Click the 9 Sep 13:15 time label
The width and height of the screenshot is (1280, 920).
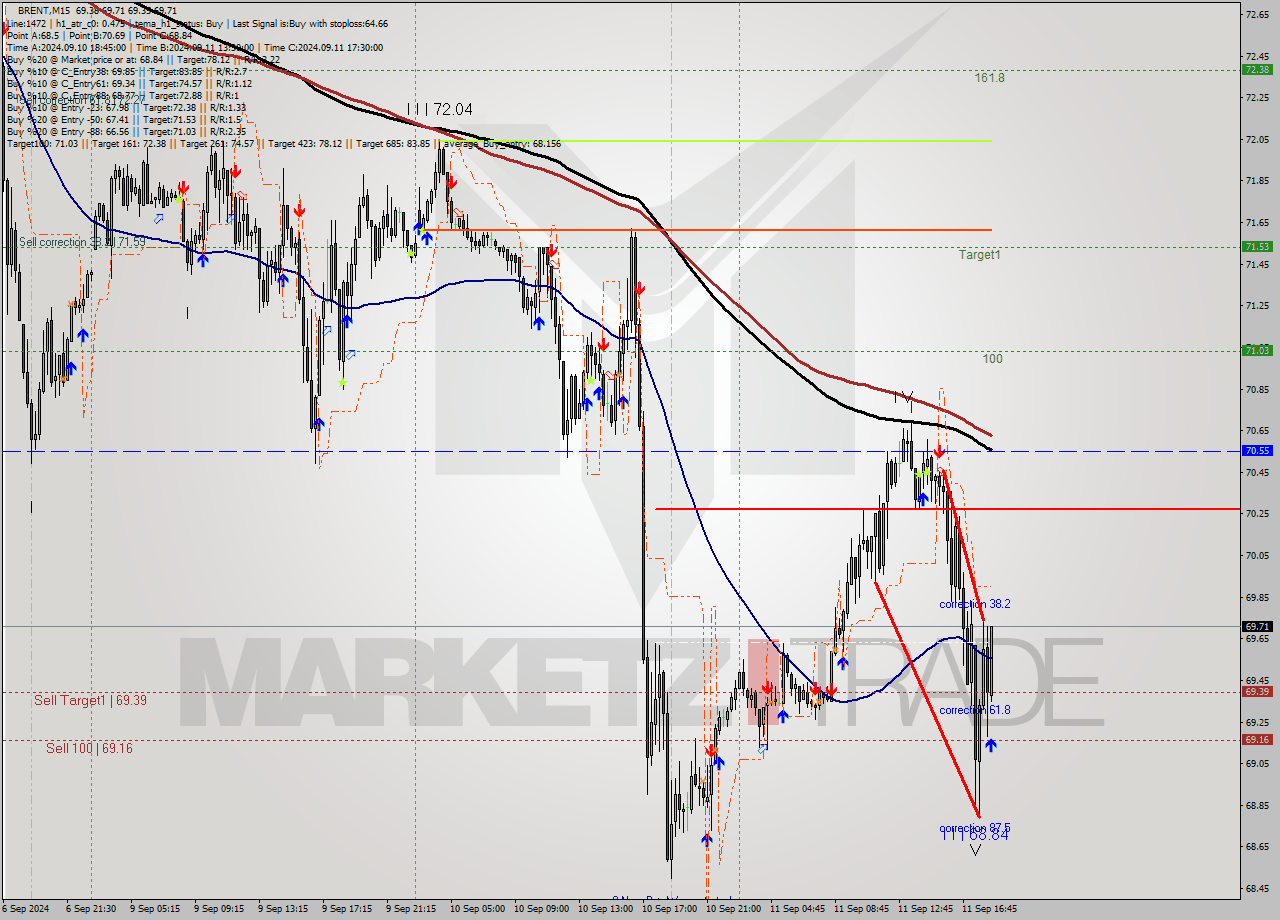pos(284,909)
